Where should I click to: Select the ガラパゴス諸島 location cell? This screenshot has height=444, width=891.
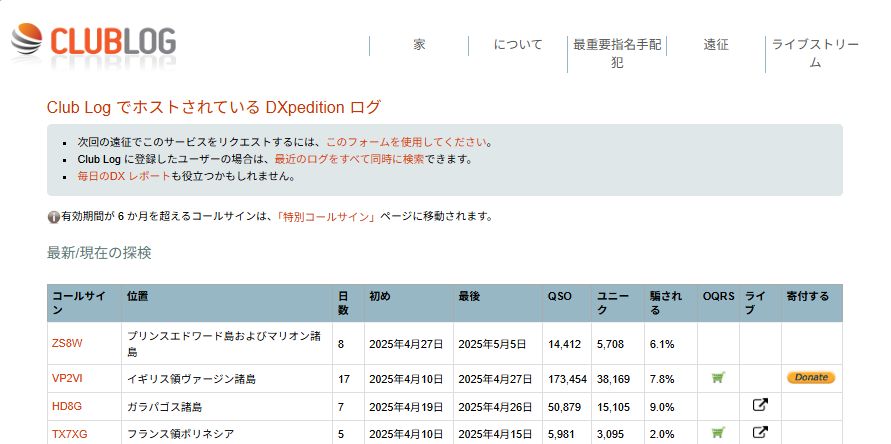click(227, 406)
